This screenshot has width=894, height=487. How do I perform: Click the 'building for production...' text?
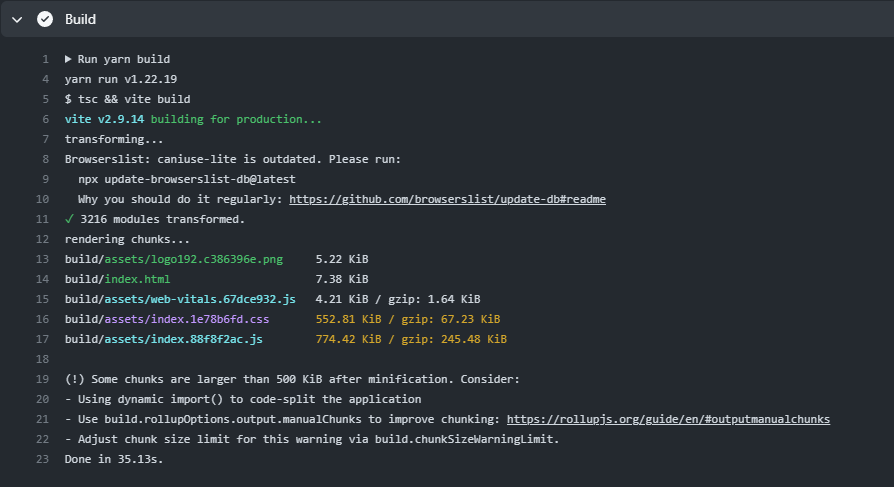pos(236,119)
